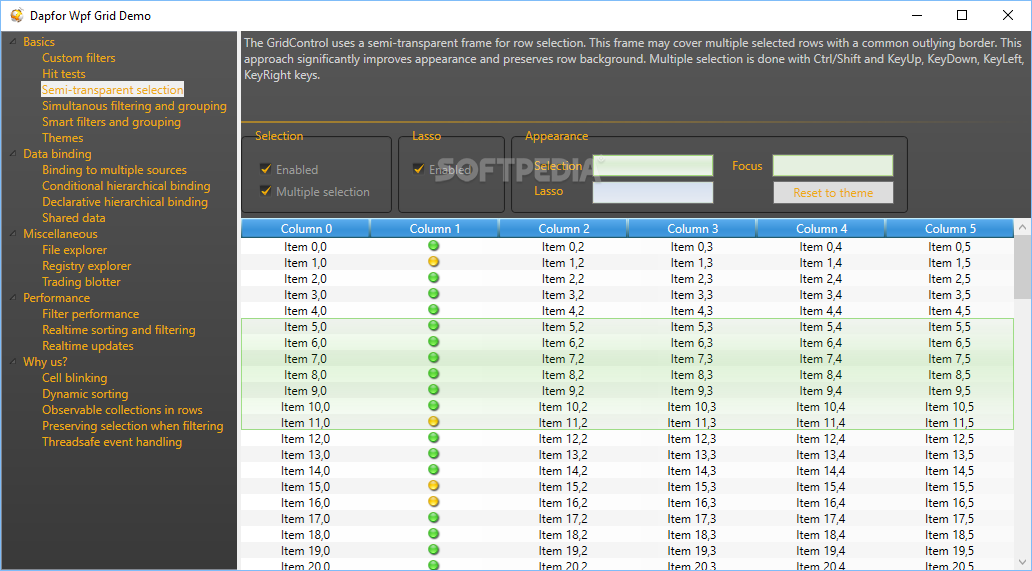Click the green status icon in Item 14,0 row
The width and height of the screenshot is (1032, 571).
pyautogui.click(x=433, y=470)
